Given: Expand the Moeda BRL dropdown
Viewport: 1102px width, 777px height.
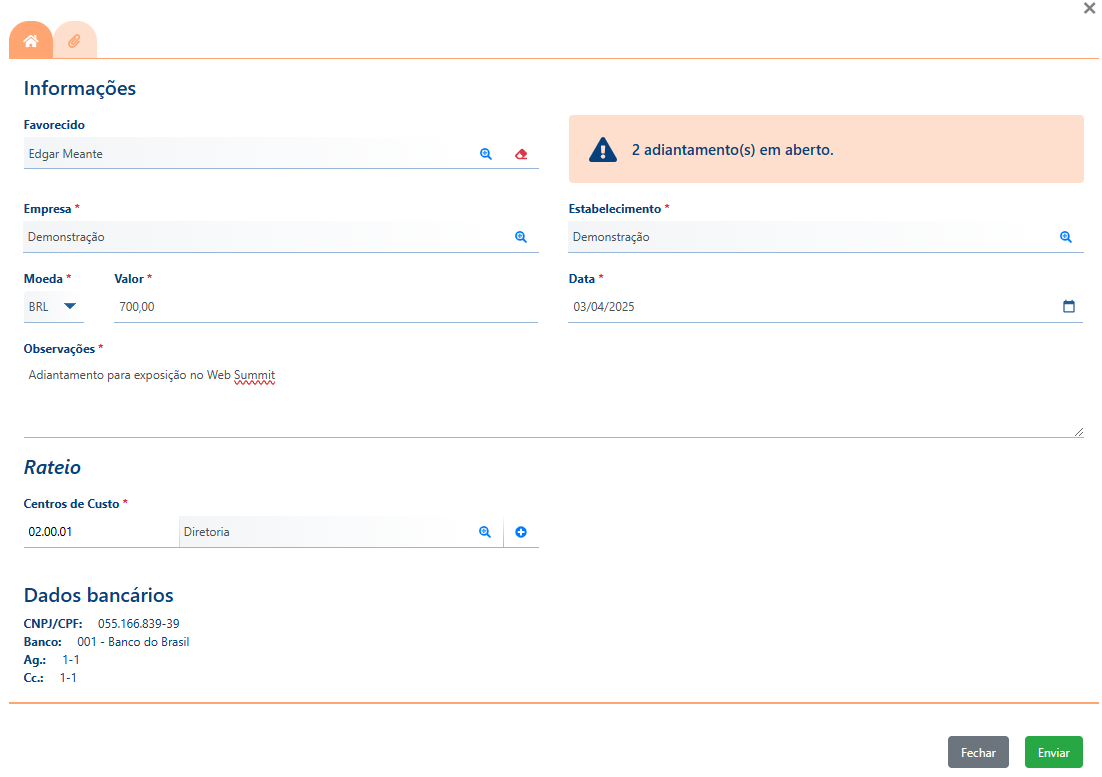Looking at the screenshot, I should click(x=53, y=306).
